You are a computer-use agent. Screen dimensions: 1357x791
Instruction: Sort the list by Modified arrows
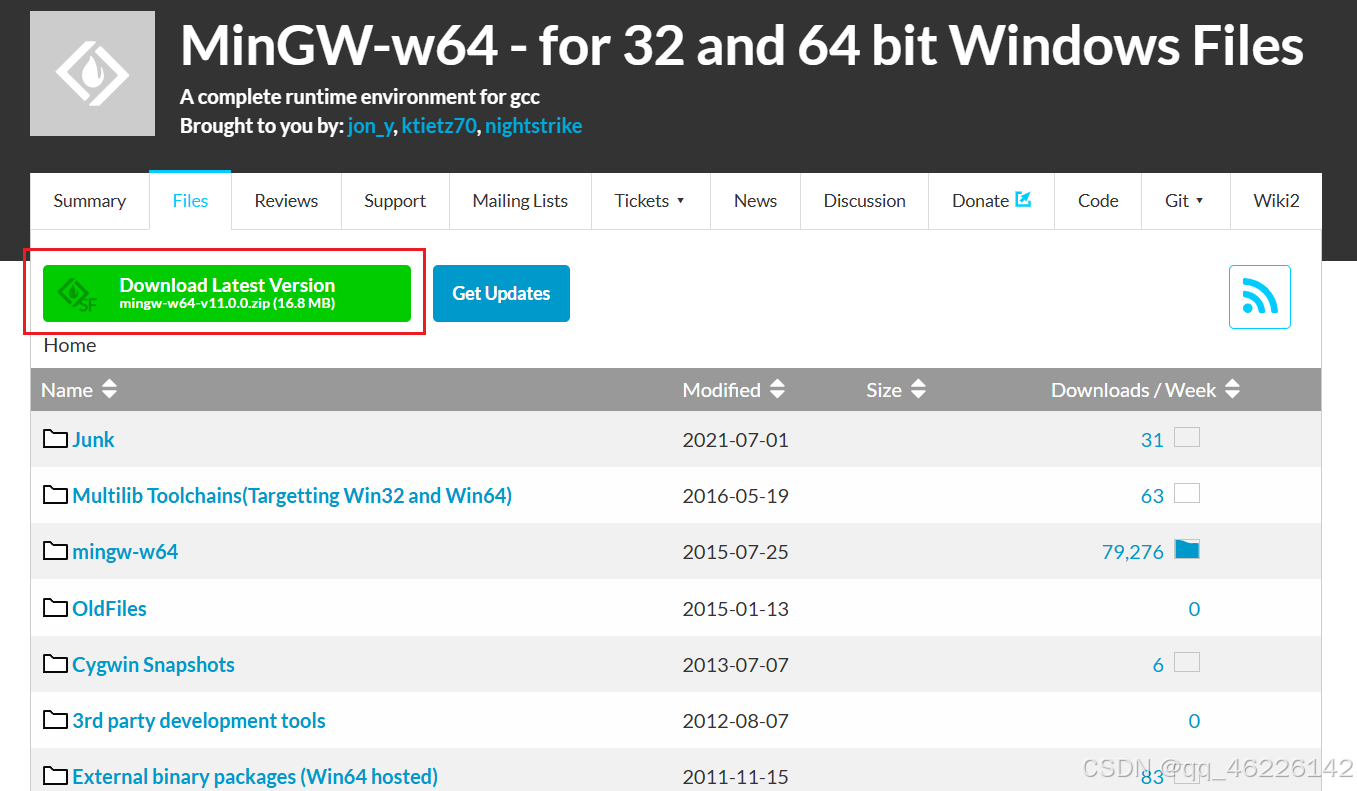(777, 389)
